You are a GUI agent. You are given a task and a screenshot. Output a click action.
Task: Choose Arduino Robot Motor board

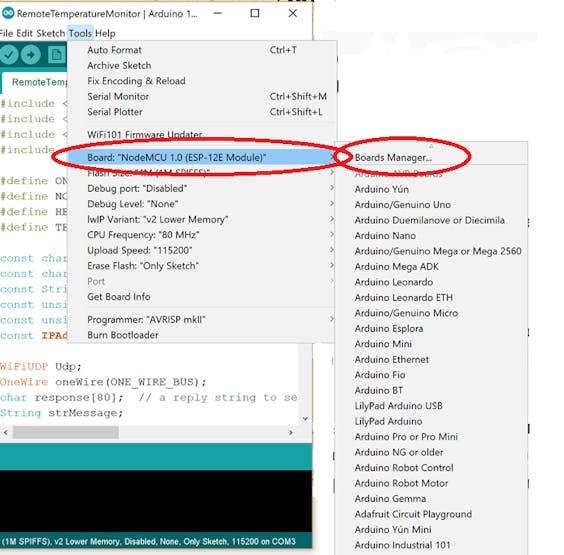click(431, 483)
